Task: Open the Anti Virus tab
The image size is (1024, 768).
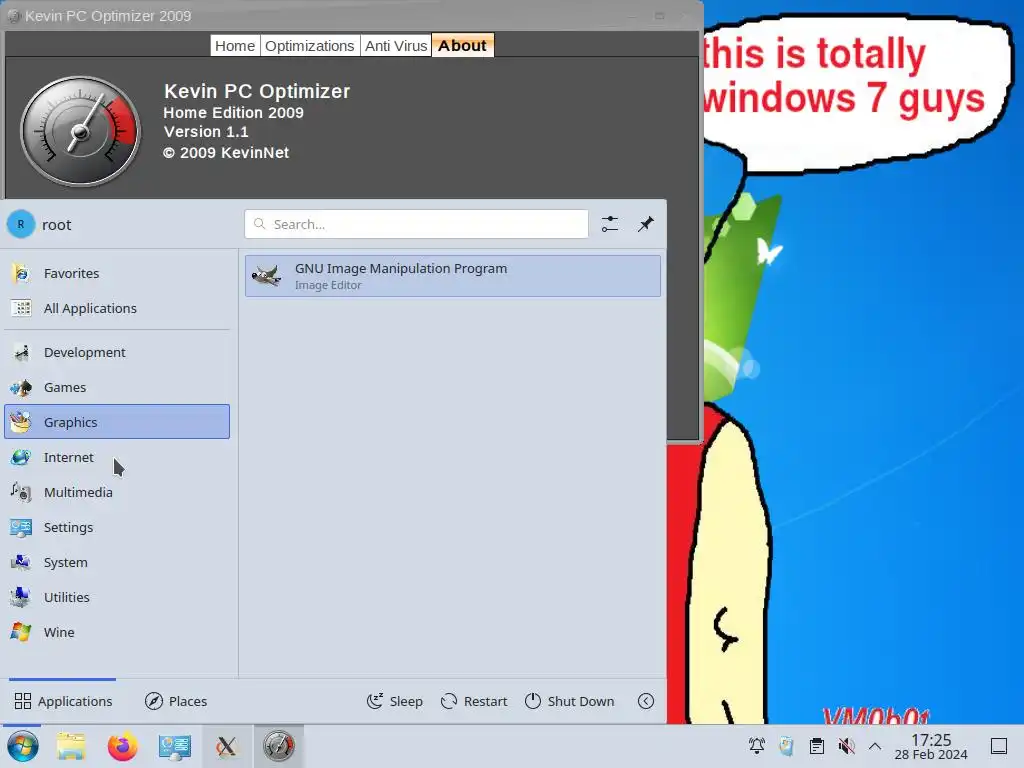Action: tap(396, 46)
